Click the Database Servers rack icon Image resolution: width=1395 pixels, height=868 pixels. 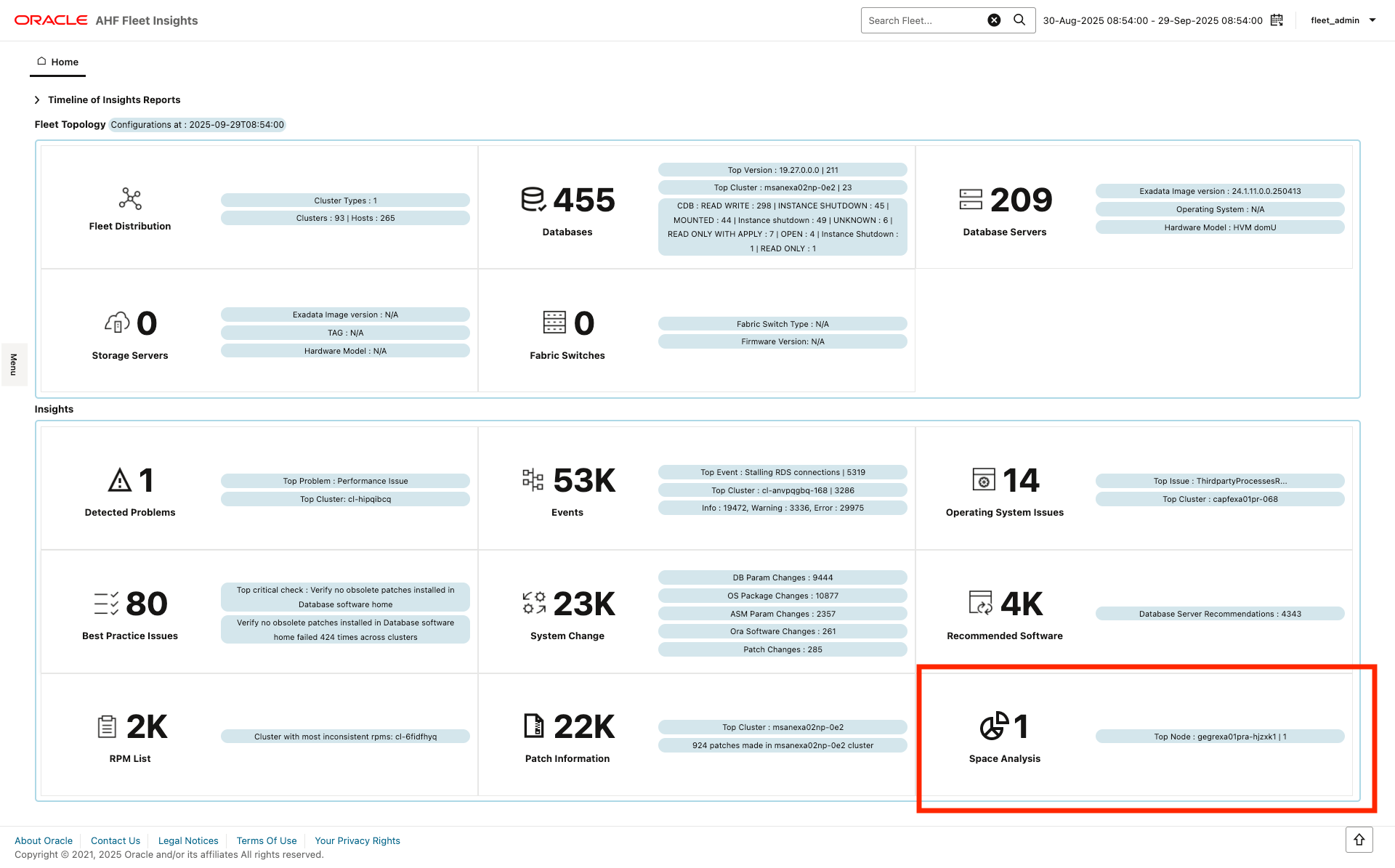[969, 198]
